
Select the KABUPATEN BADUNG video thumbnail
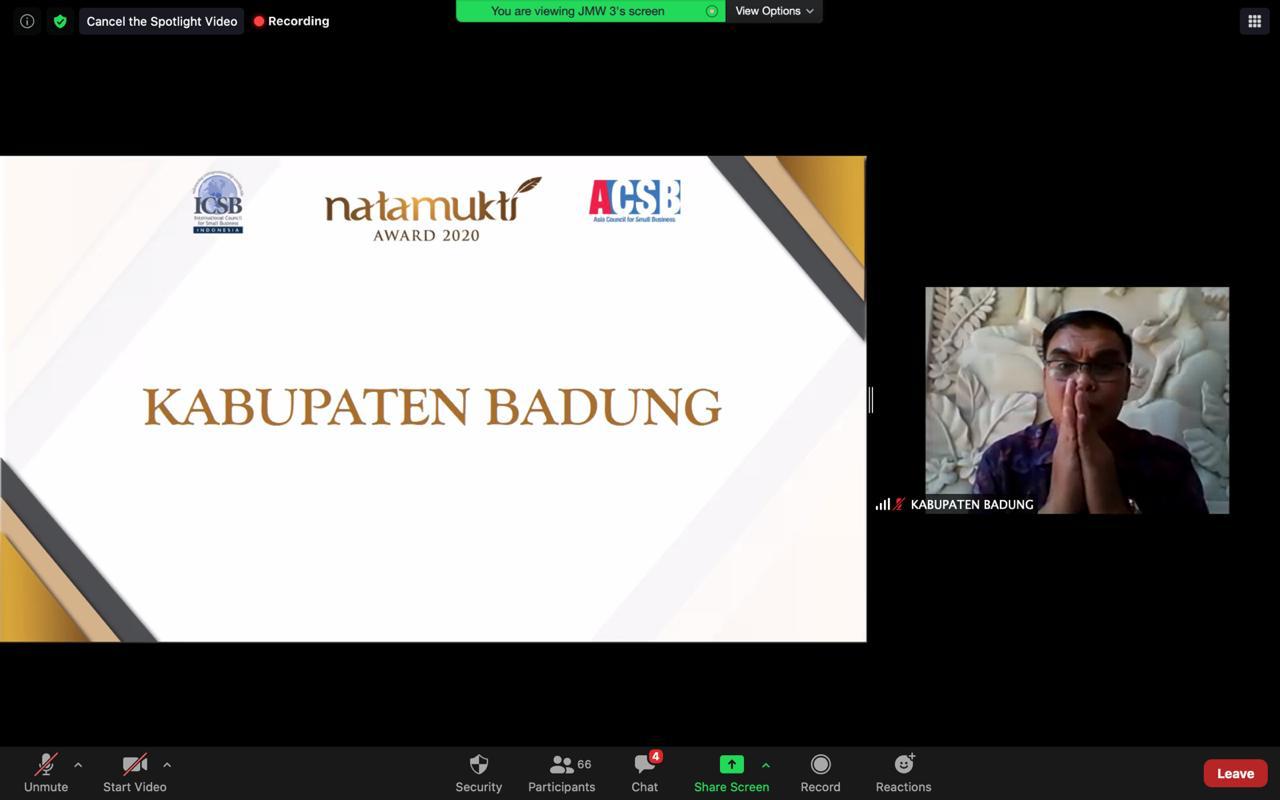(x=1076, y=400)
